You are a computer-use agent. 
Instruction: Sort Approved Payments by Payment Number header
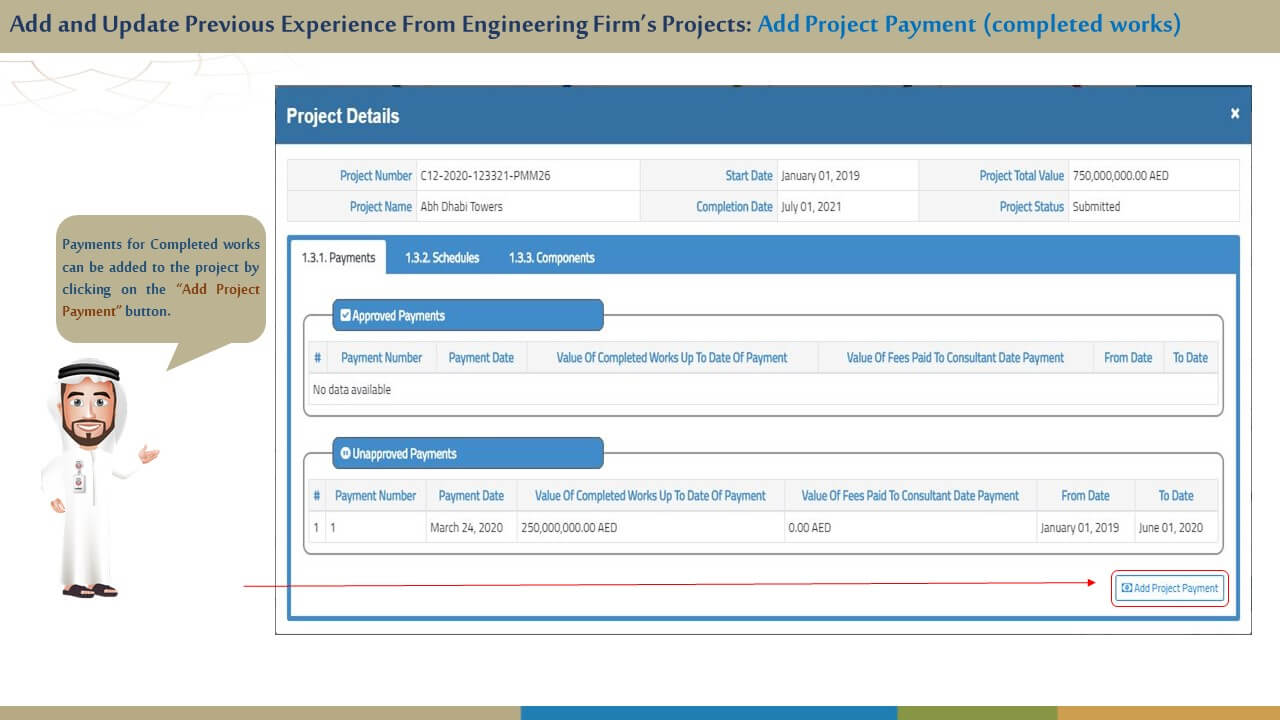[x=381, y=358]
